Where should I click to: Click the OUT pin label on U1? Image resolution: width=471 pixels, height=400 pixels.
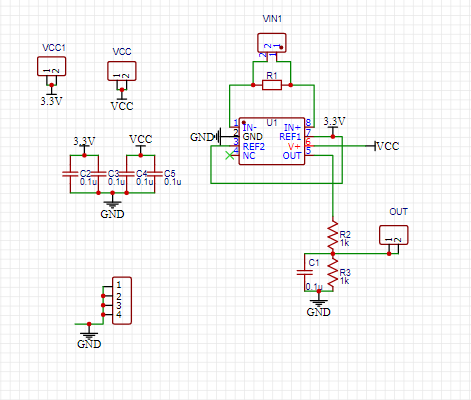click(x=292, y=156)
